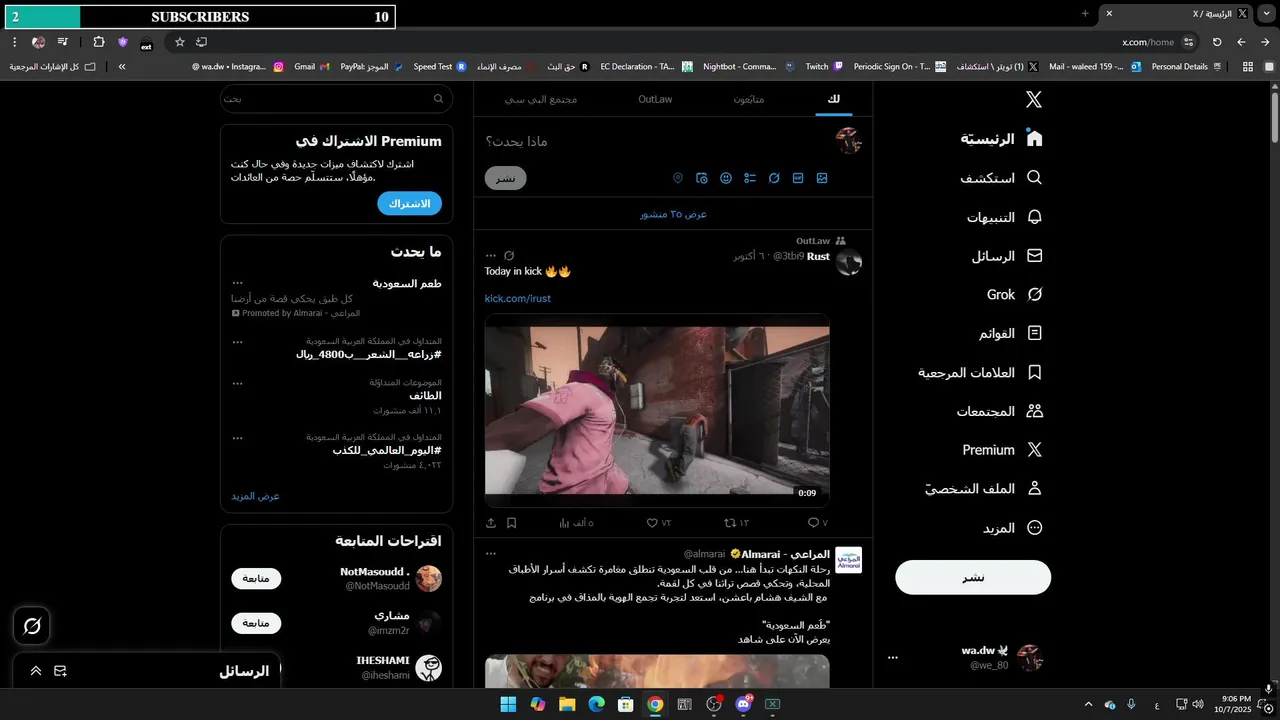Open Chrome extensions puzzle icon
The image size is (1280, 720).
[98, 42]
